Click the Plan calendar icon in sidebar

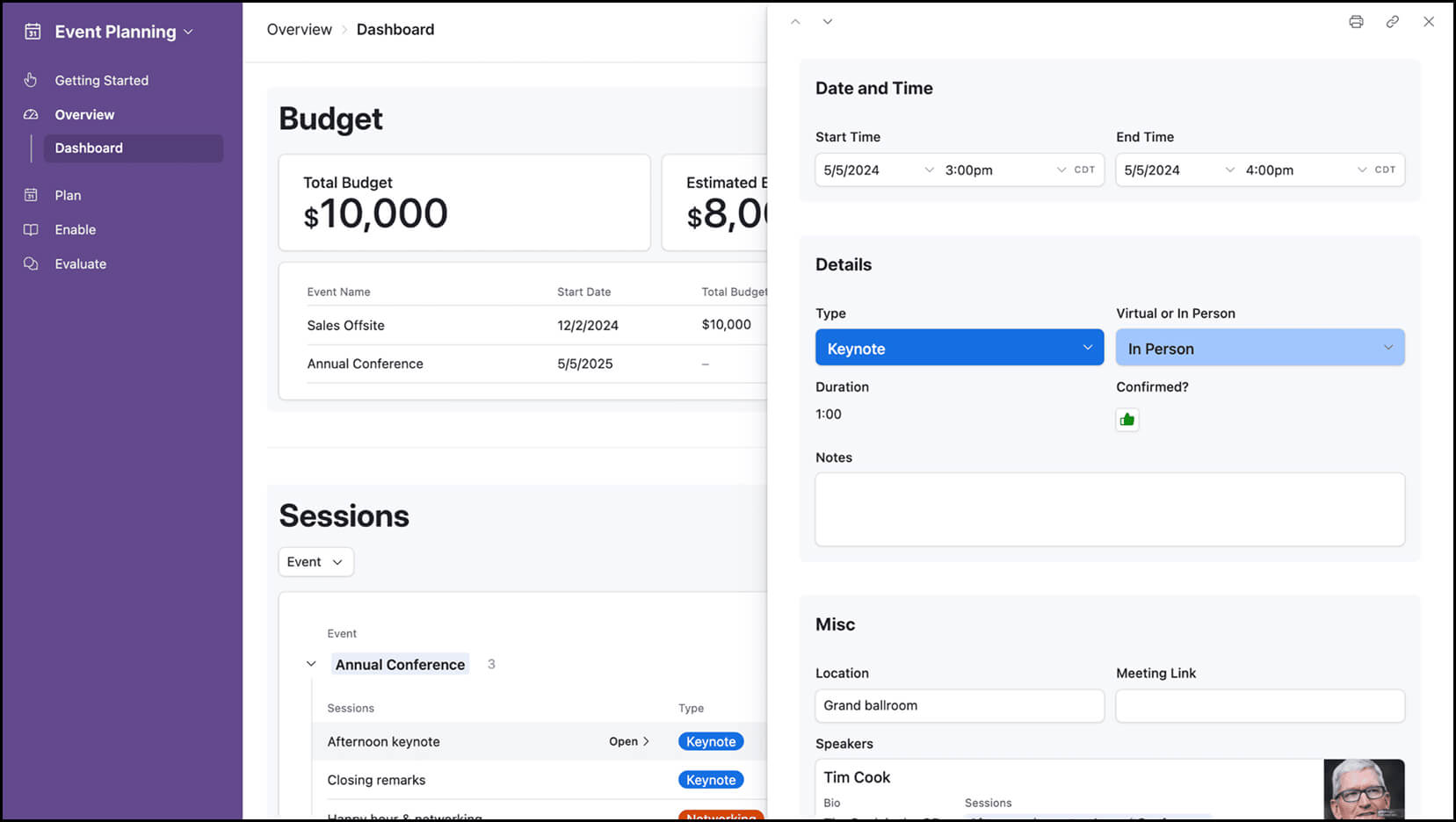coord(31,195)
